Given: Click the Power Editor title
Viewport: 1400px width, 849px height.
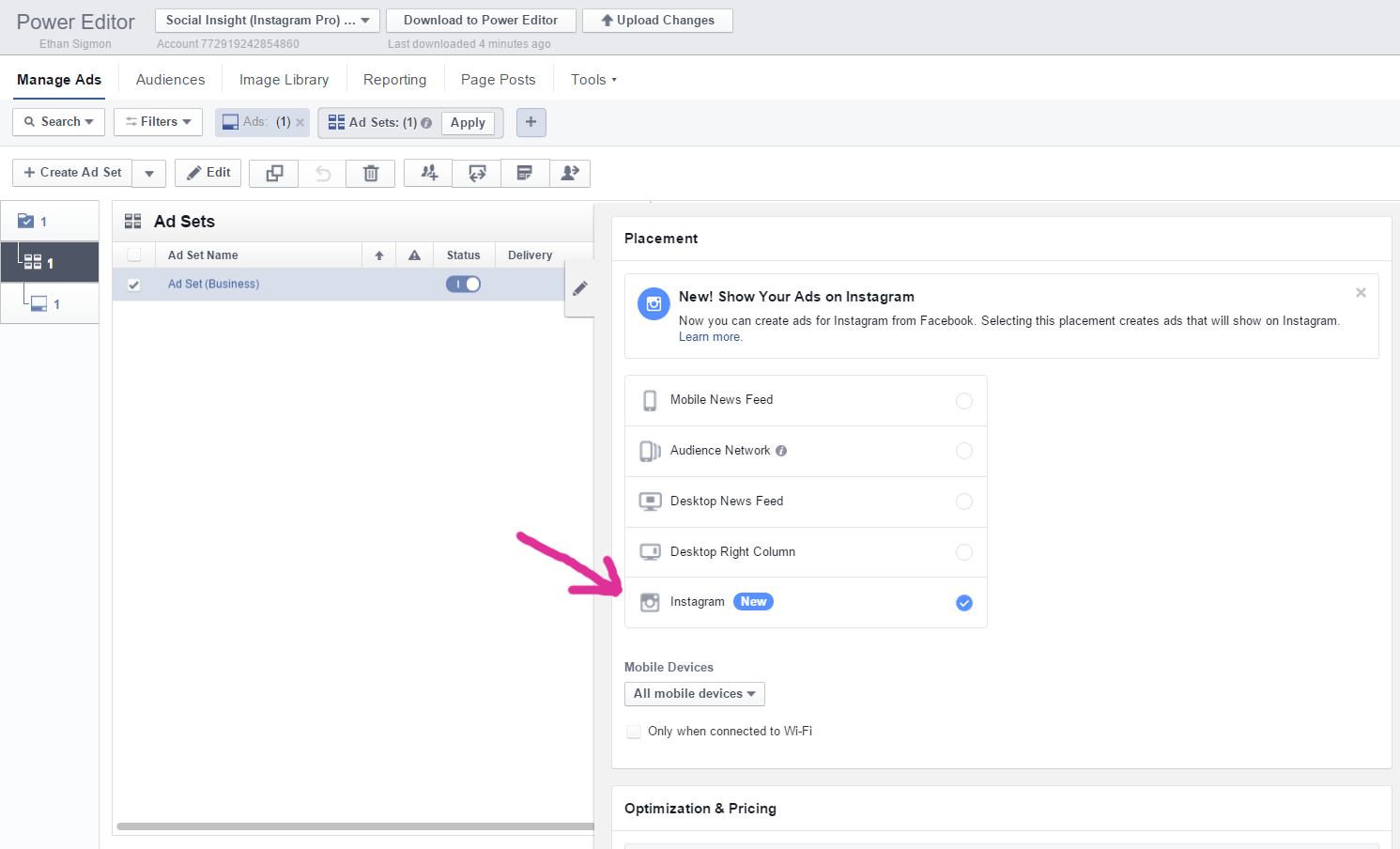Looking at the screenshot, I should pyautogui.click(x=76, y=22).
